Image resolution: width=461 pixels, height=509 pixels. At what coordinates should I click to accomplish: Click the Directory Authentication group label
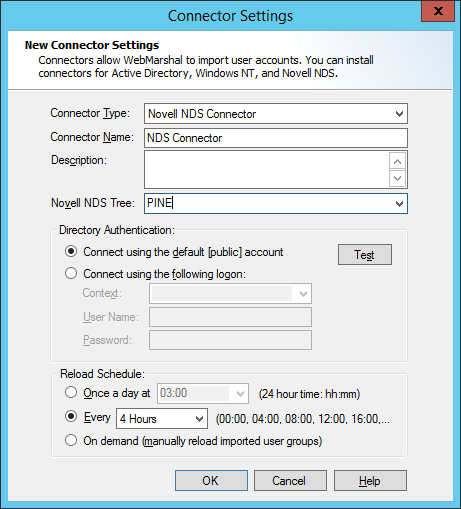click(x=117, y=230)
